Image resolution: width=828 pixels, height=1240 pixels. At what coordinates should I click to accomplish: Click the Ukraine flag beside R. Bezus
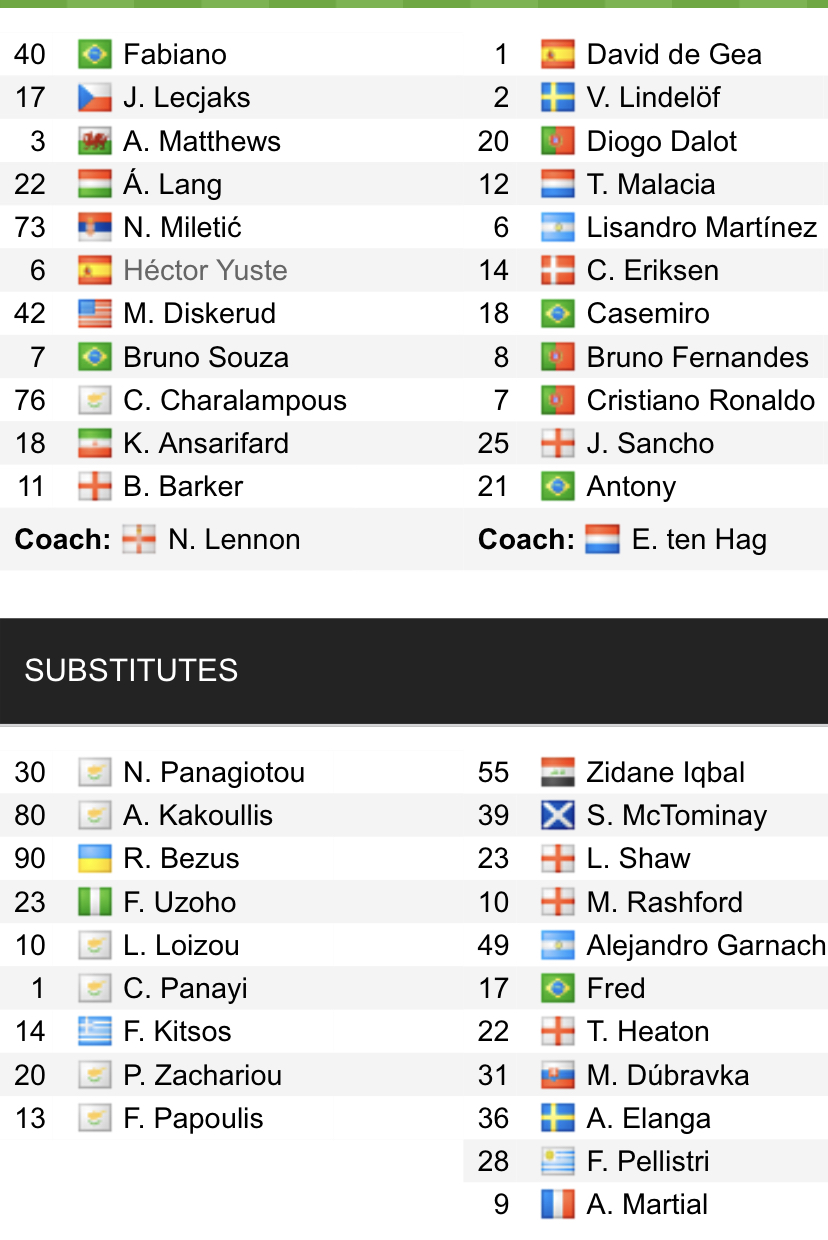click(94, 858)
